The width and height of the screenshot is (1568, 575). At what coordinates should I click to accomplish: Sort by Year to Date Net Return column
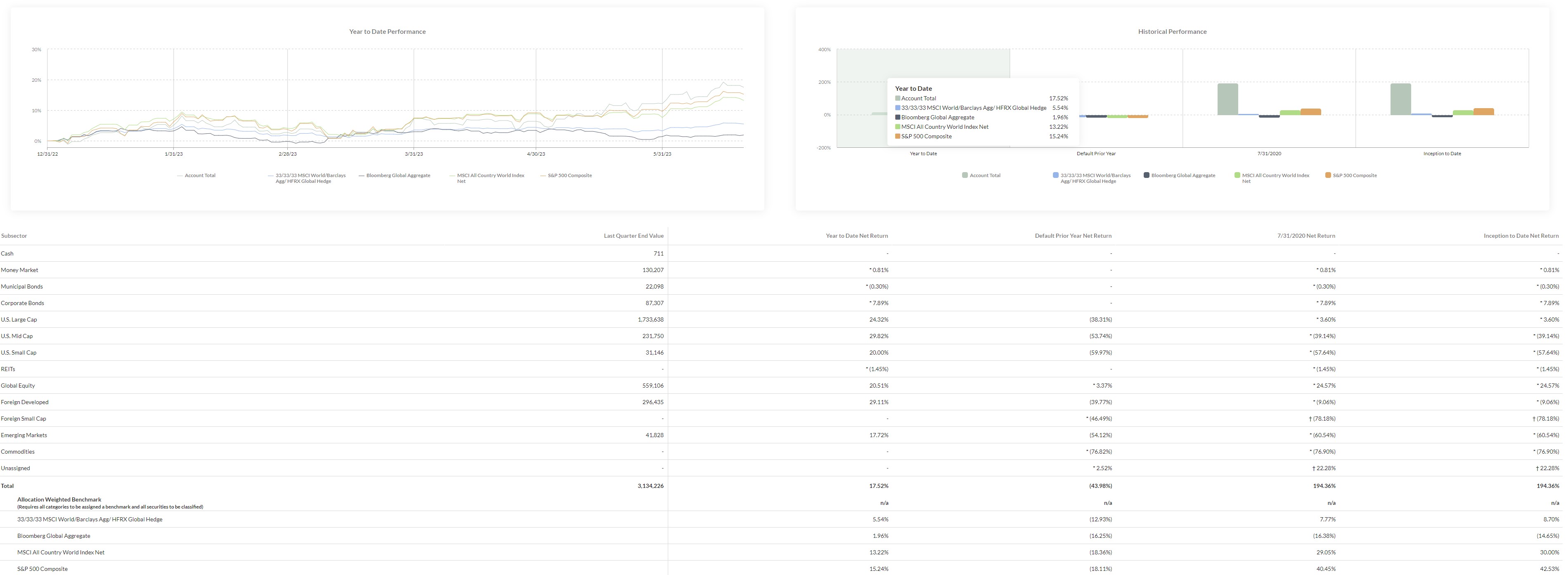click(x=856, y=235)
